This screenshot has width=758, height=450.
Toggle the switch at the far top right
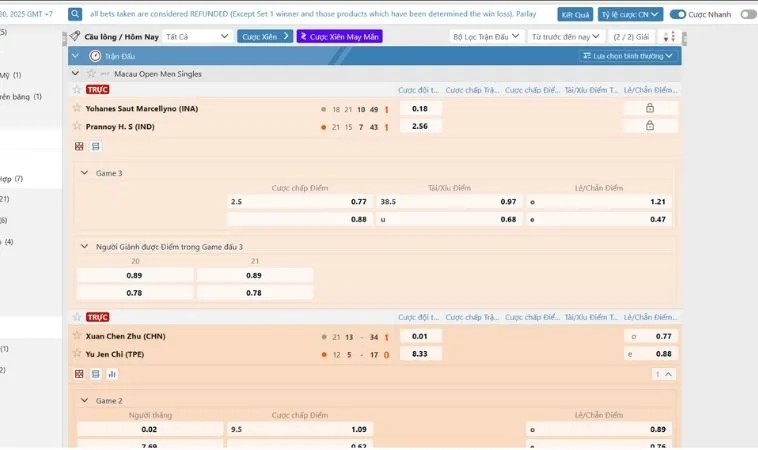click(x=747, y=15)
